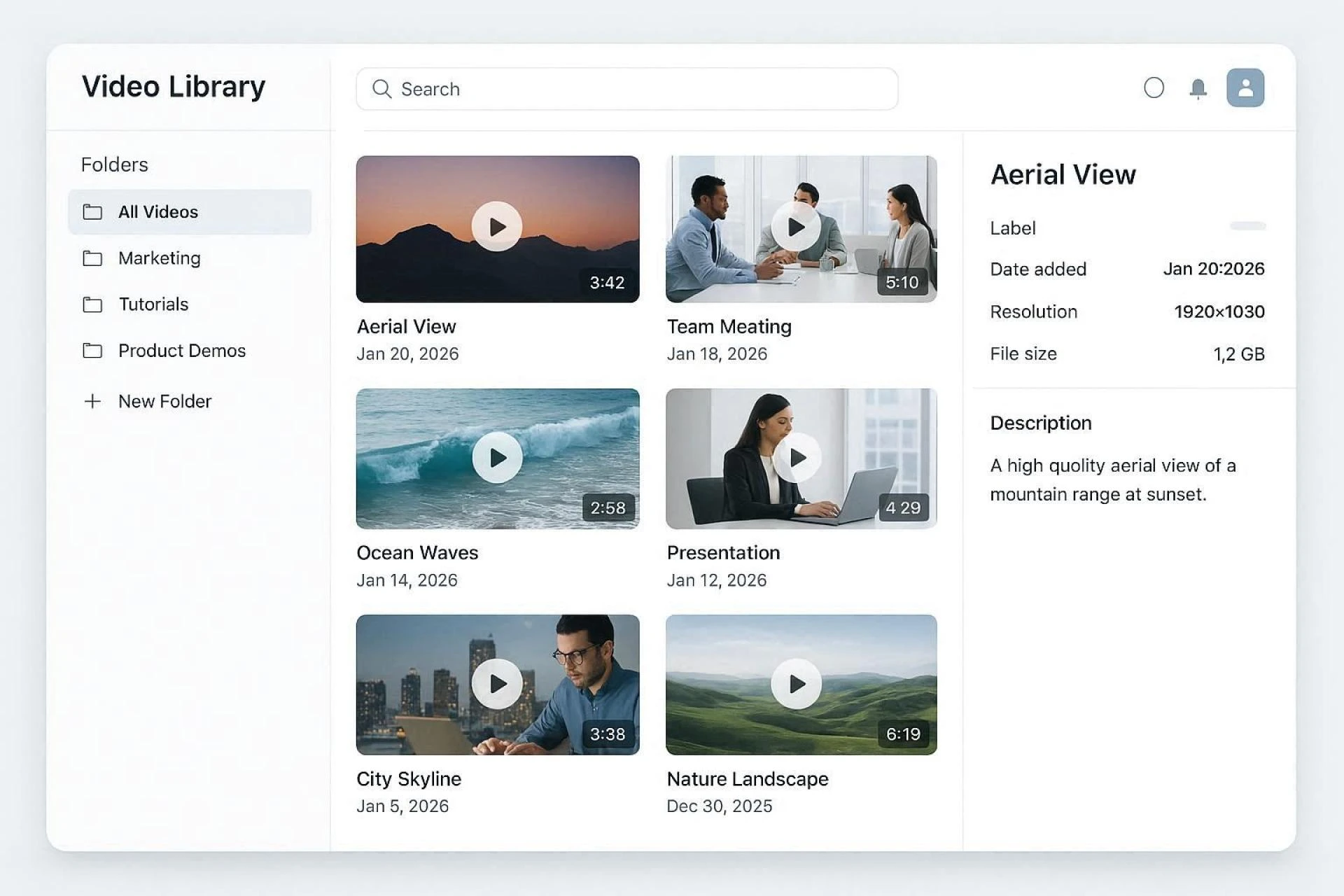Image resolution: width=1344 pixels, height=896 pixels.
Task: Select the All Videos folder
Action: (x=158, y=211)
